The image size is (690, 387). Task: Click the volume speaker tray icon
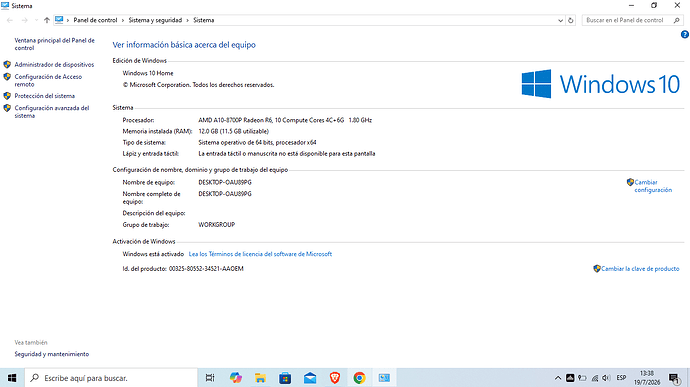pos(606,378)
